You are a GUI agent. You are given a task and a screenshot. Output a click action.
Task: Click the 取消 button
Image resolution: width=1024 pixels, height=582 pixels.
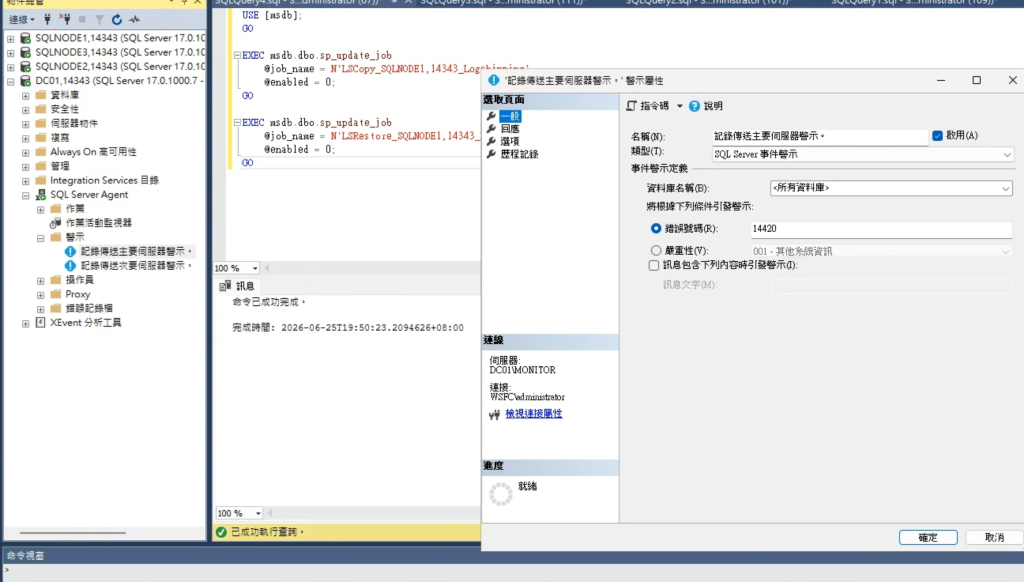(995, 538)
